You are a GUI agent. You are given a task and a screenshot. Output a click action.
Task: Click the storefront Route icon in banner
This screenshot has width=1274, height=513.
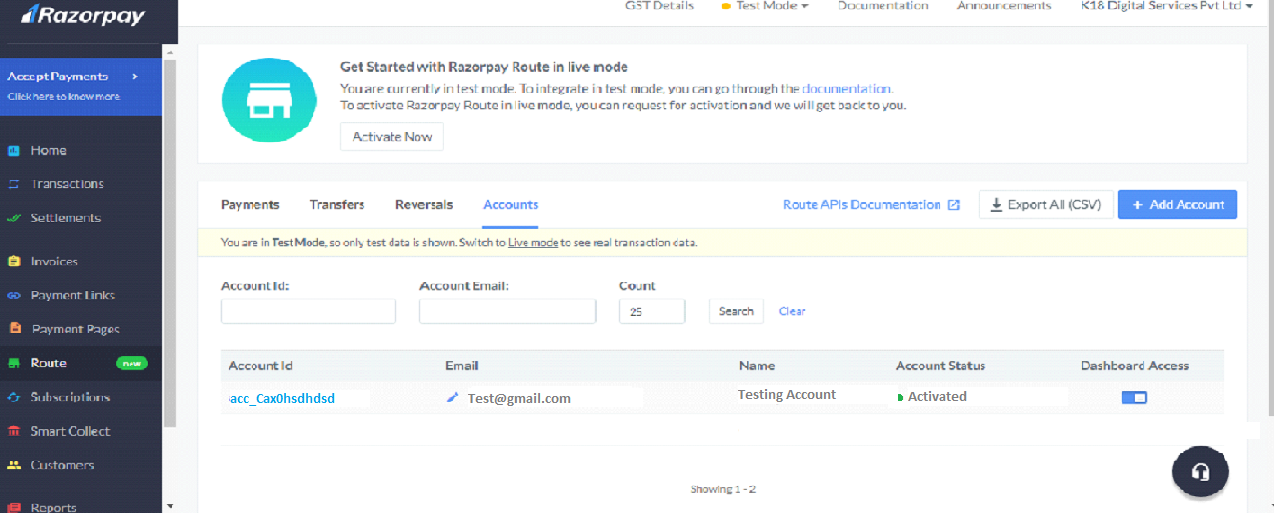[261, 99]
